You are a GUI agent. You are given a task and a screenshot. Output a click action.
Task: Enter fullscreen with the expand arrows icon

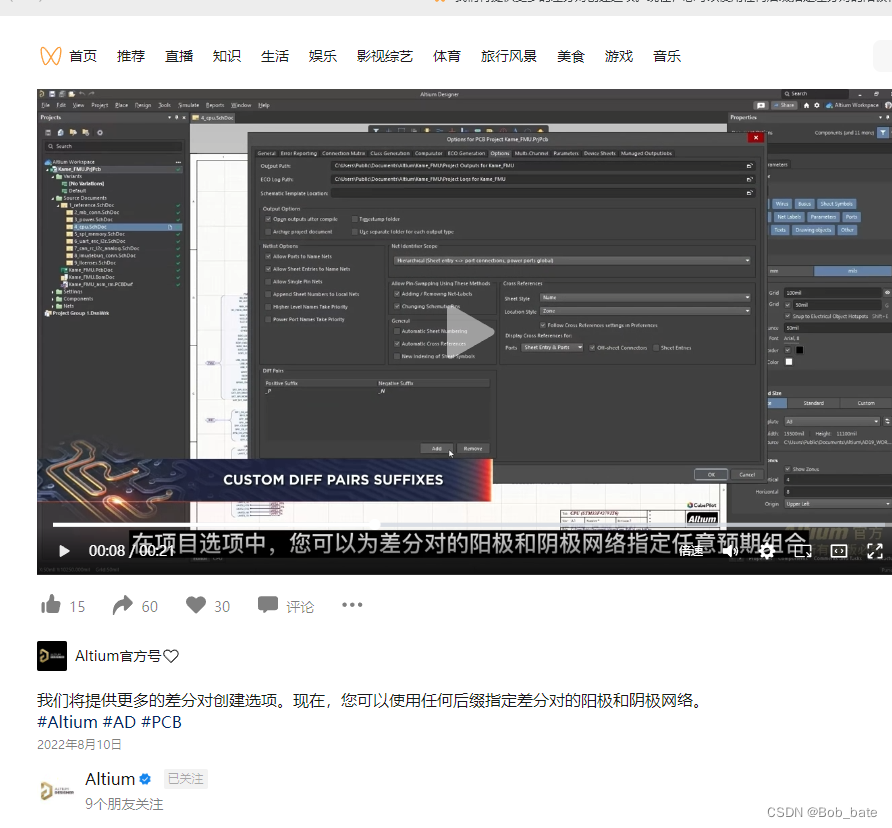point(875,550)
